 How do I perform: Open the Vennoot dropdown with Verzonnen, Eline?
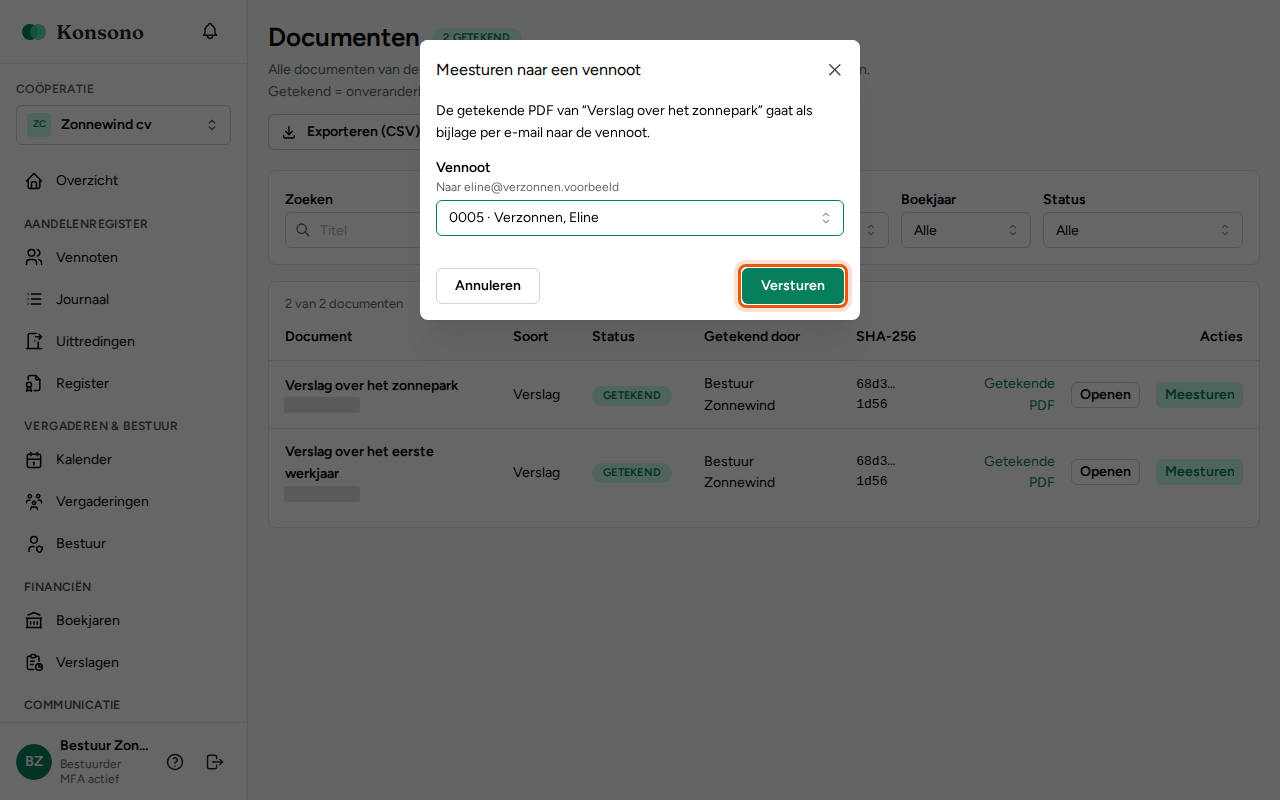click(x=640, y=218)
